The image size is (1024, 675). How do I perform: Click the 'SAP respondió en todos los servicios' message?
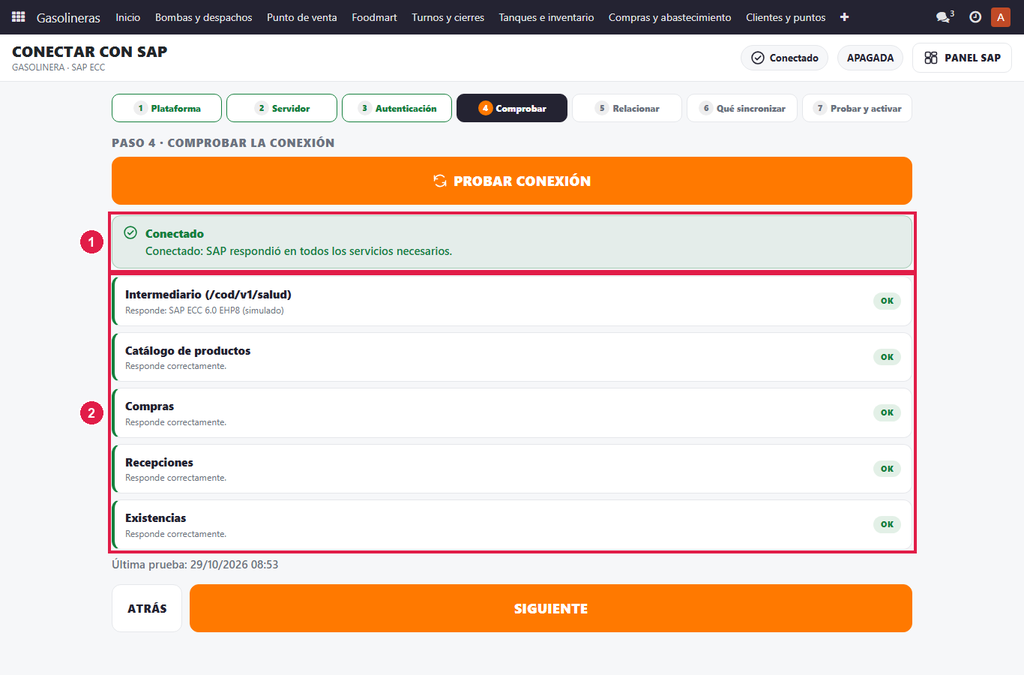298,251
